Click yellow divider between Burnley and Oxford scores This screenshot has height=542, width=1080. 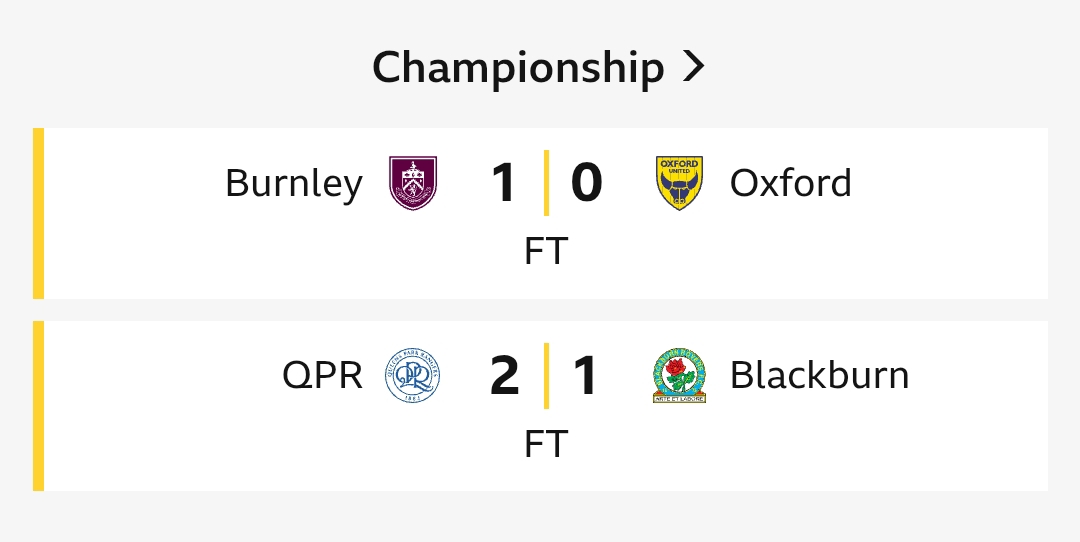pos(546,183)
